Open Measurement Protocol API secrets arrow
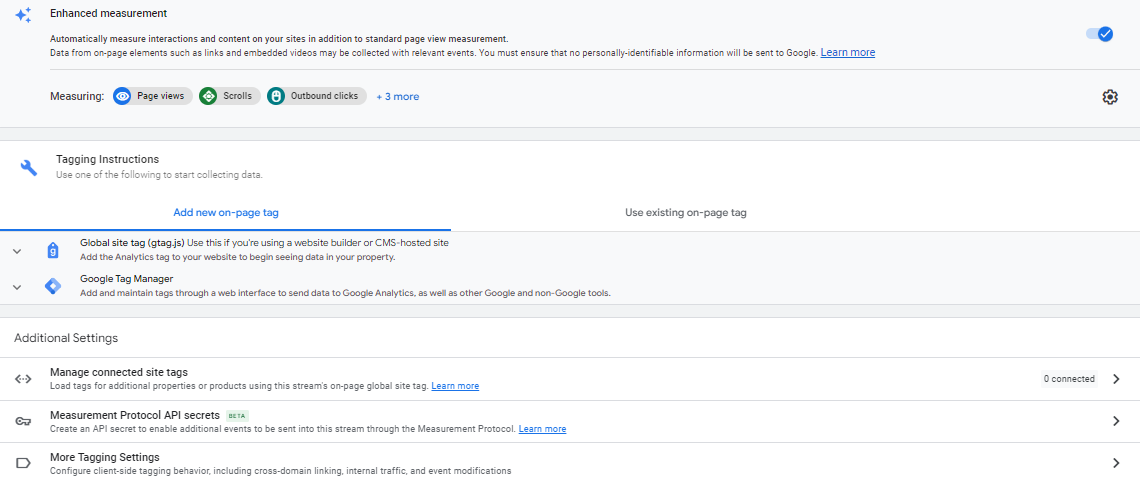The width and height of the screenshot is (1140, 483). point(1116,421)
